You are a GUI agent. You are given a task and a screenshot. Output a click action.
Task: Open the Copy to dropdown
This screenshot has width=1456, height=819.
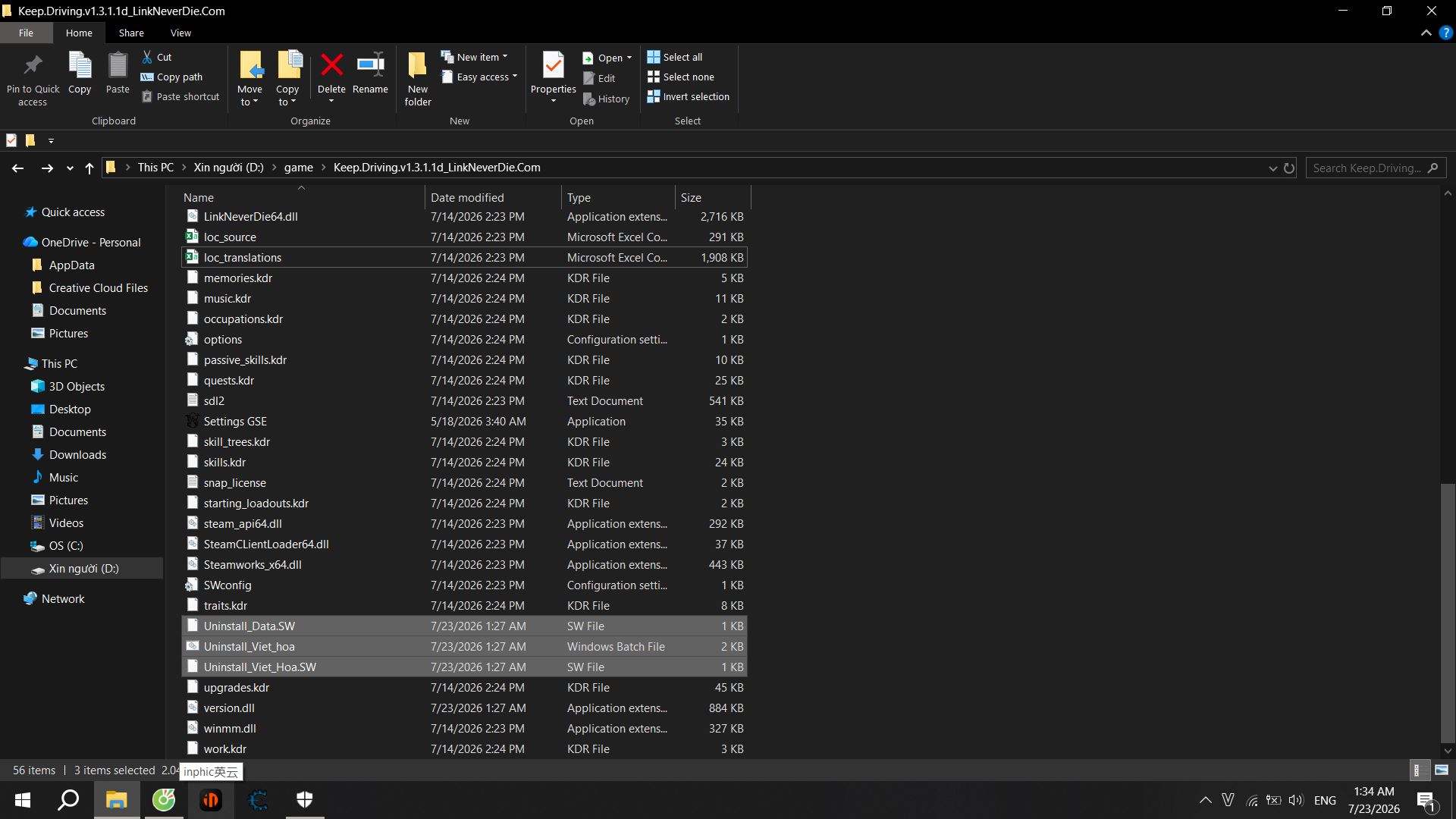tap(287, 79)
